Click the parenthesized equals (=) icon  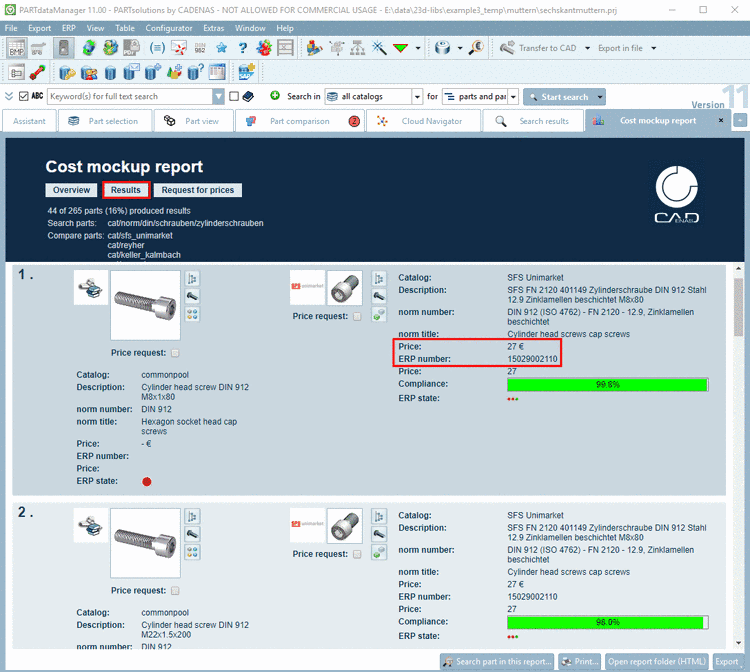157,48
